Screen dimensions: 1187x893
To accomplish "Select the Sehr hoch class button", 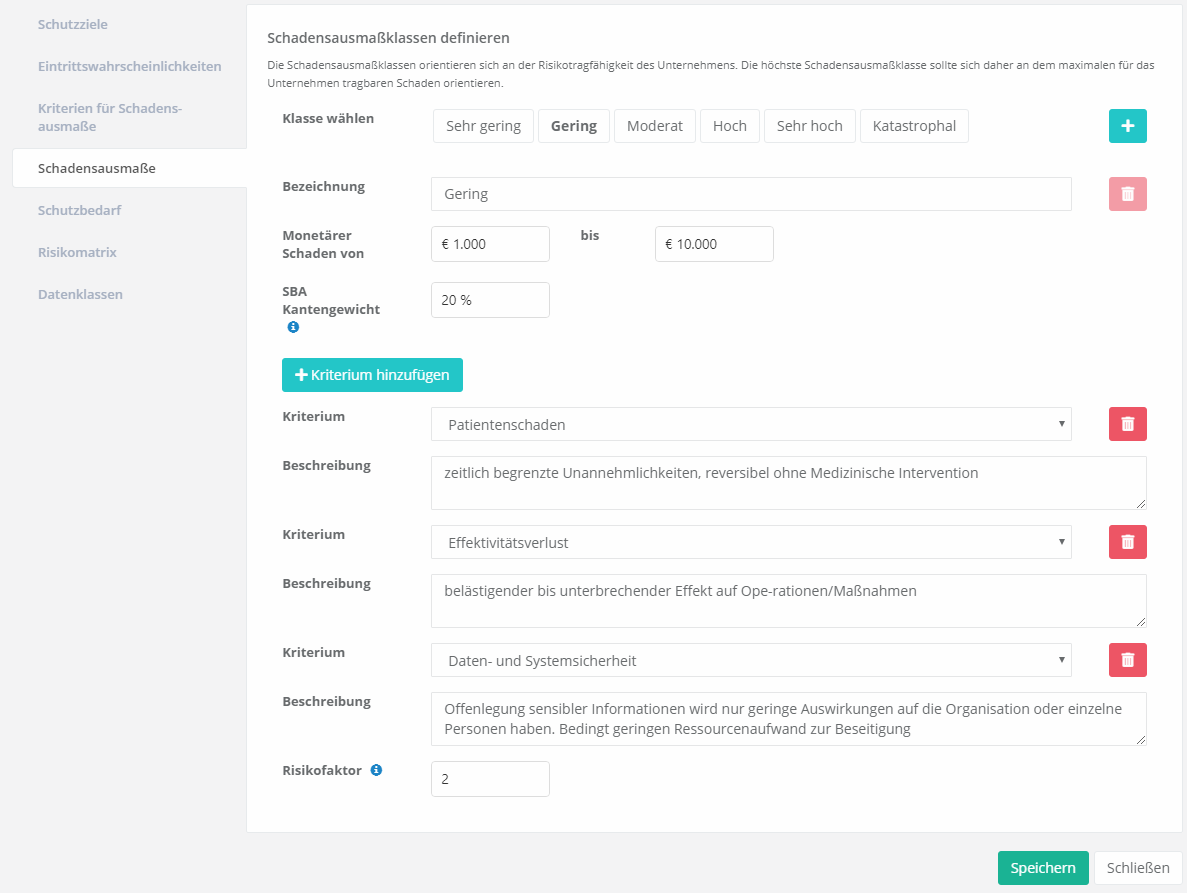I will [x=809, y=126].
